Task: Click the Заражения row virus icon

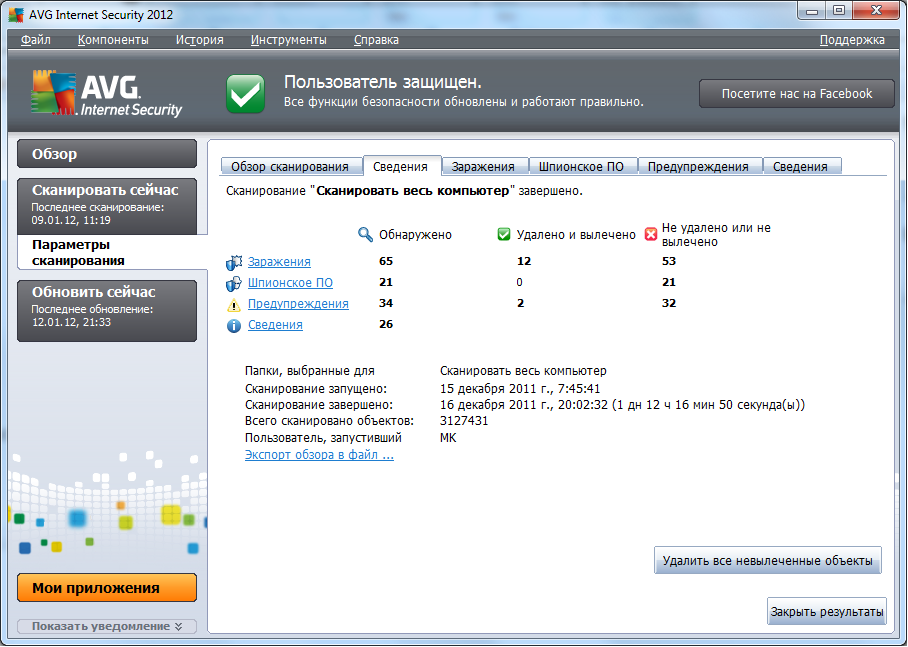Action: pyautogui.click(x=234, y=262)
